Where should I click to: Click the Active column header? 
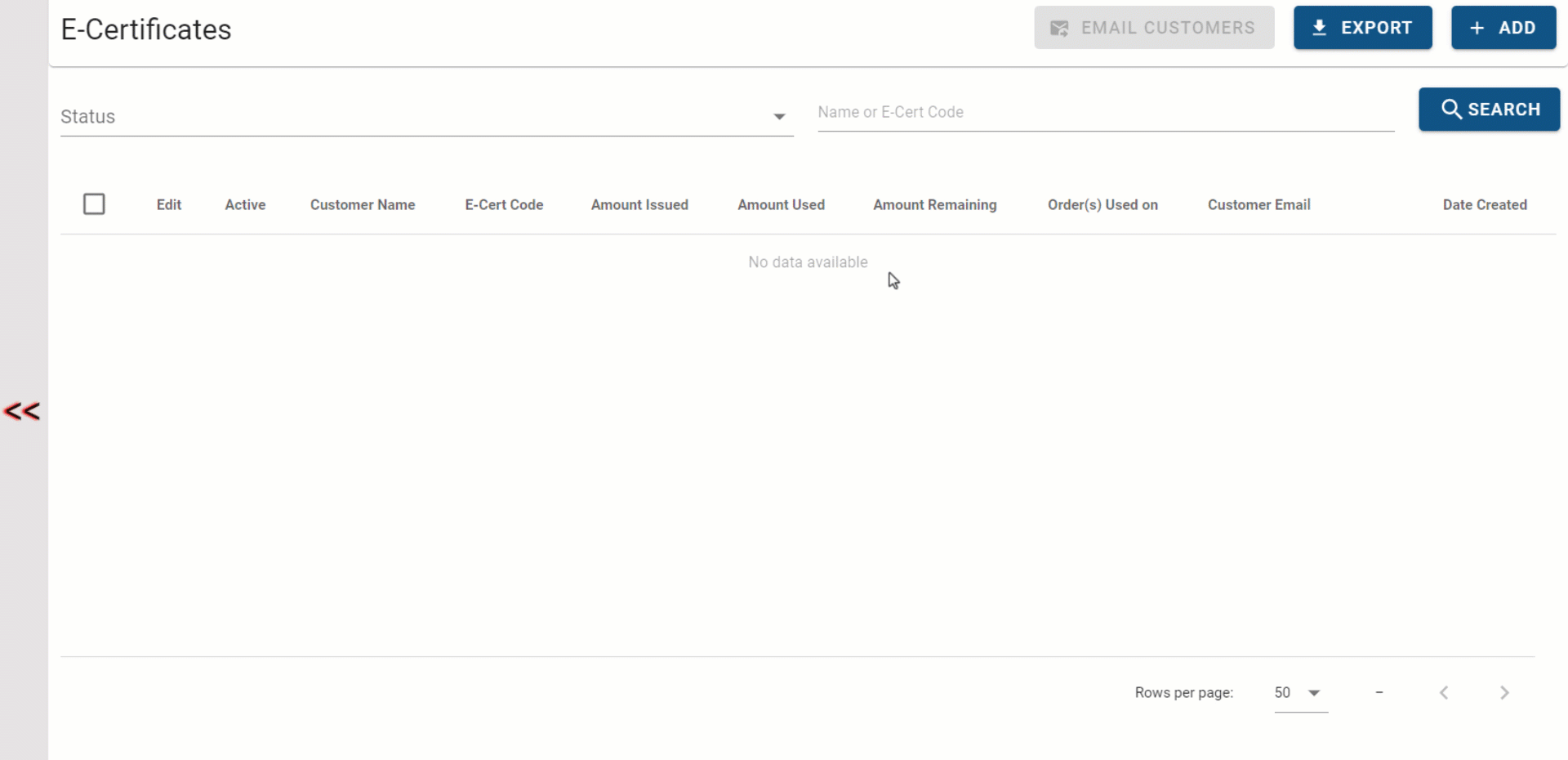click(x=245, y=205)
